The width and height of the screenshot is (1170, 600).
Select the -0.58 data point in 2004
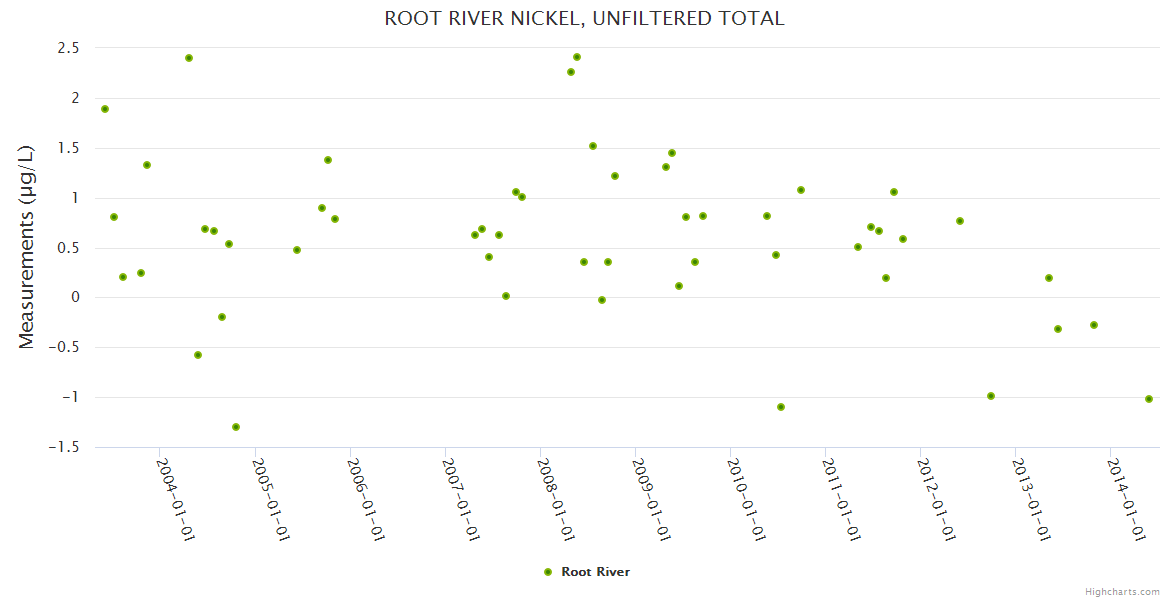pos(198,355)
